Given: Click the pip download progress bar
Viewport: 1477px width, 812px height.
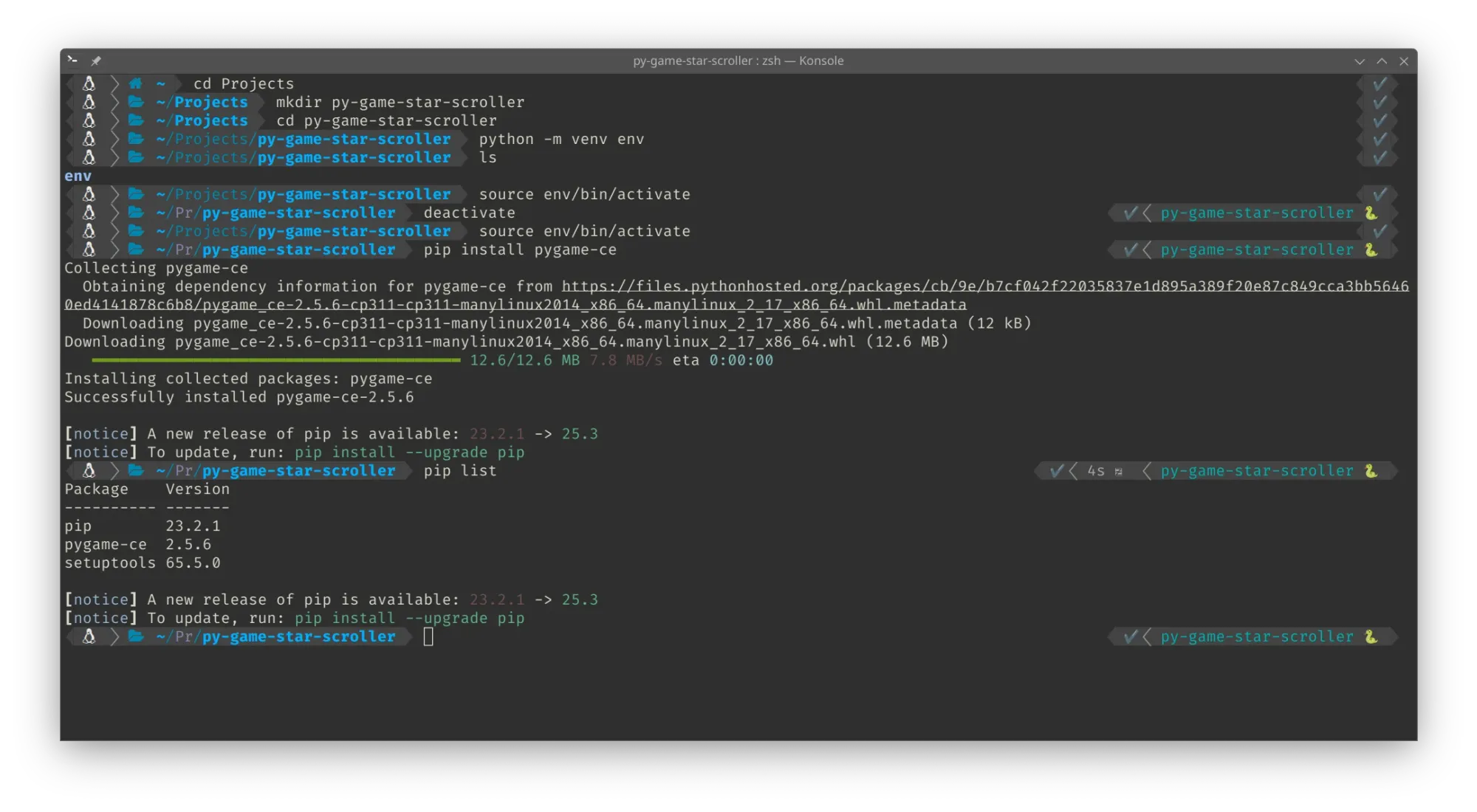Looking at the screenshot, I should 276,360.
